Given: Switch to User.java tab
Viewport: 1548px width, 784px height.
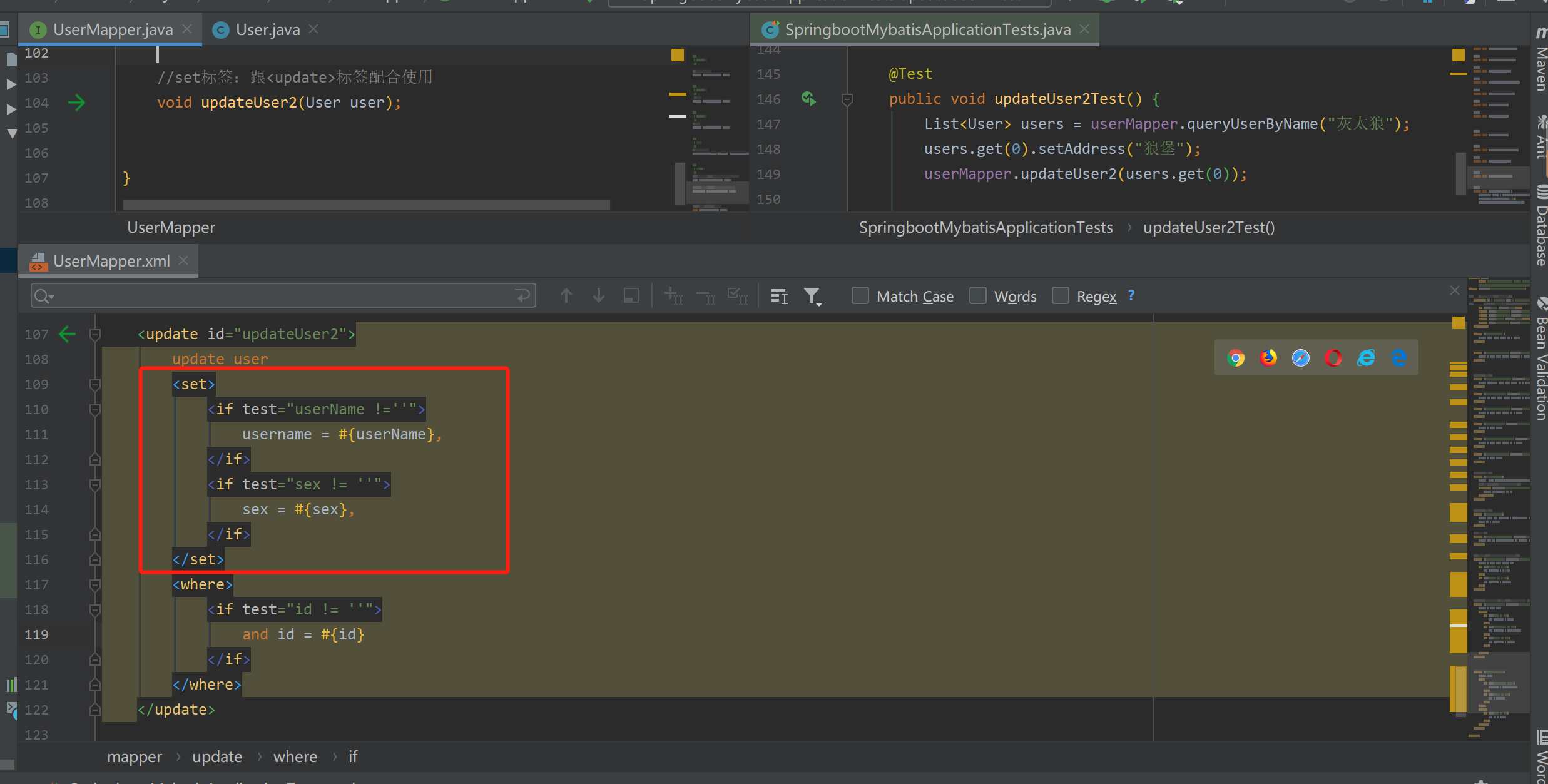Looking at the screenshot, I should (267, 29).
